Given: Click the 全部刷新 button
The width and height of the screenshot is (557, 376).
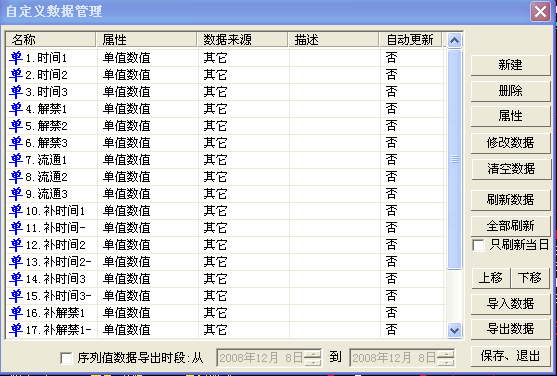Looking at the screenshot, I should click(510, 226).
